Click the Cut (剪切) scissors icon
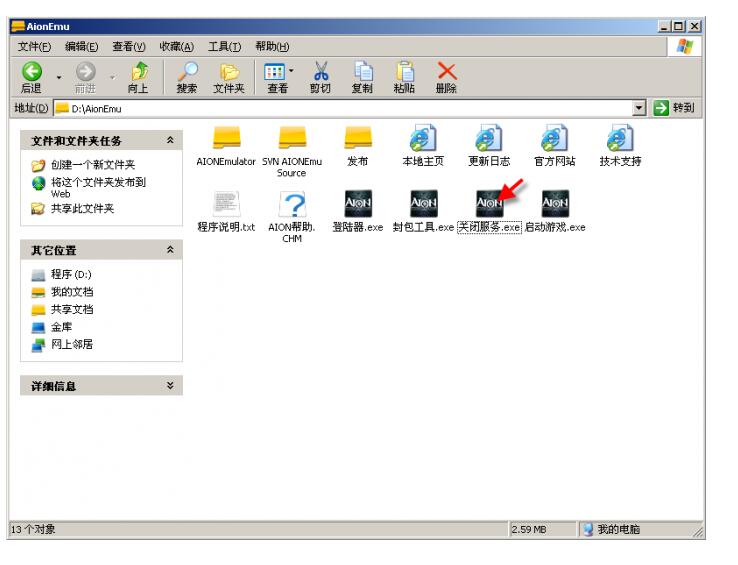738x565 pixels. (x=320, y=78)
